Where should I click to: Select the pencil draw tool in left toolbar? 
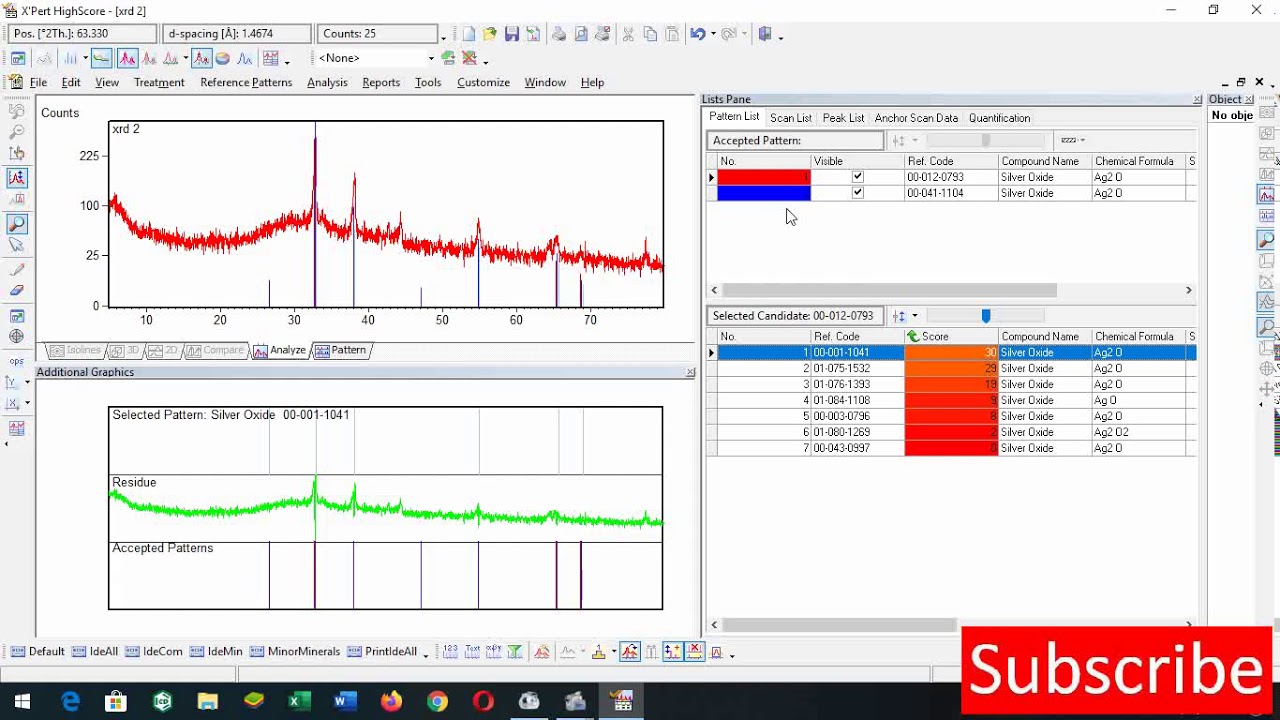17,270
